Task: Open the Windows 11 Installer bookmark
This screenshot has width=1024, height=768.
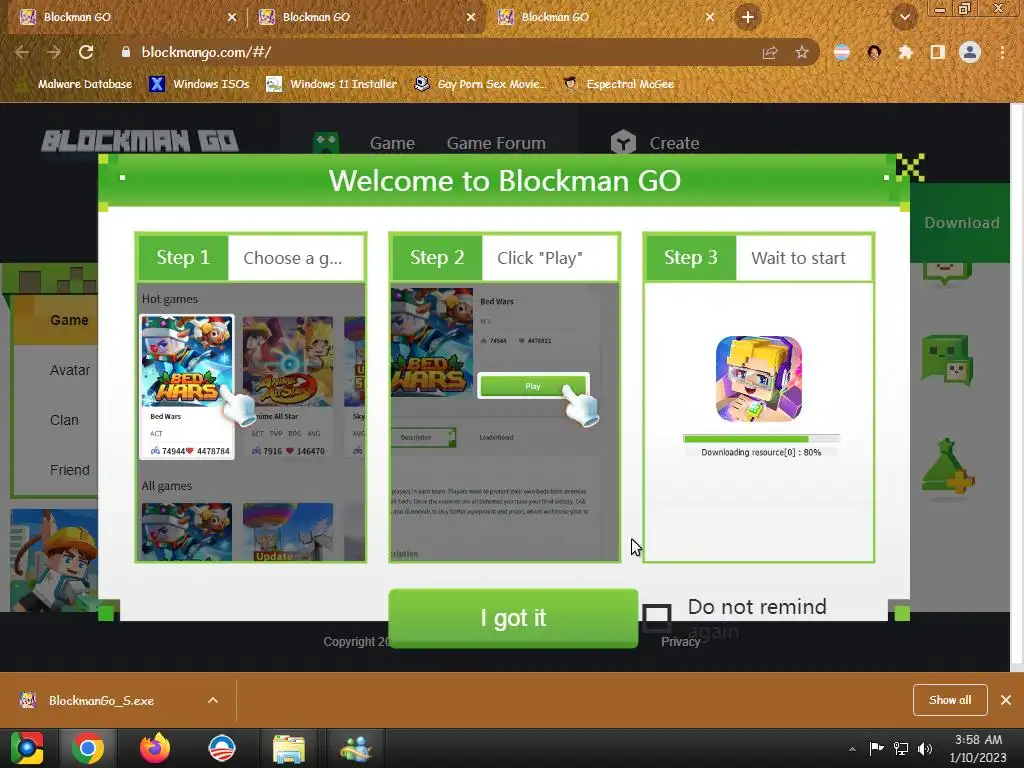Action: [332, 84]
